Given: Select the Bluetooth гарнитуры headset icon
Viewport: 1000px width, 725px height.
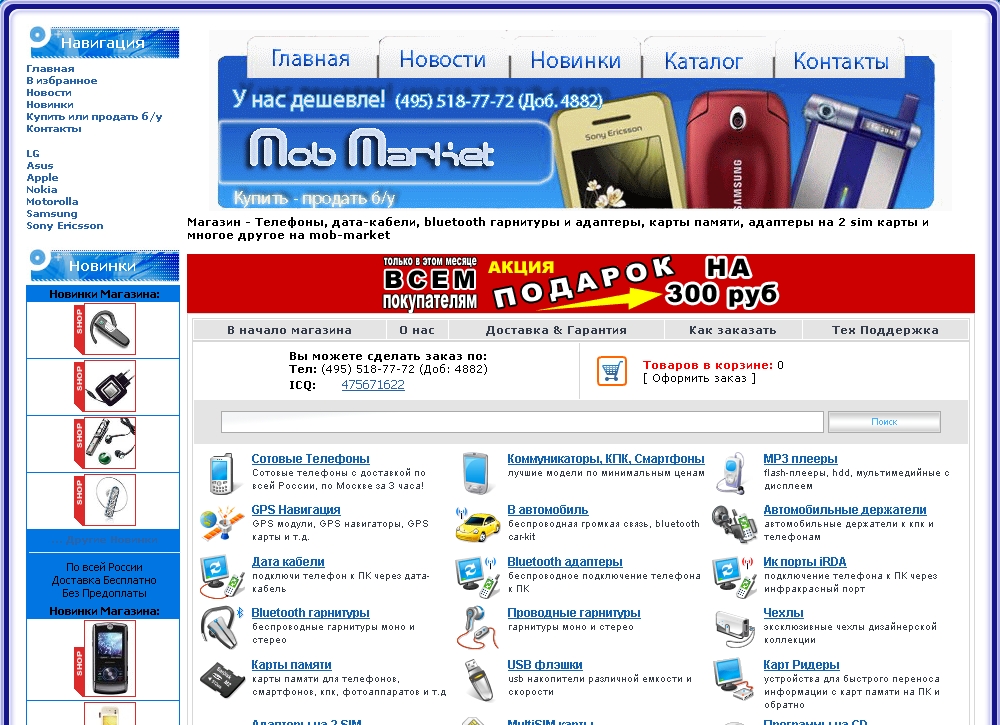Looking at the screenshot, I should point(221,624).
